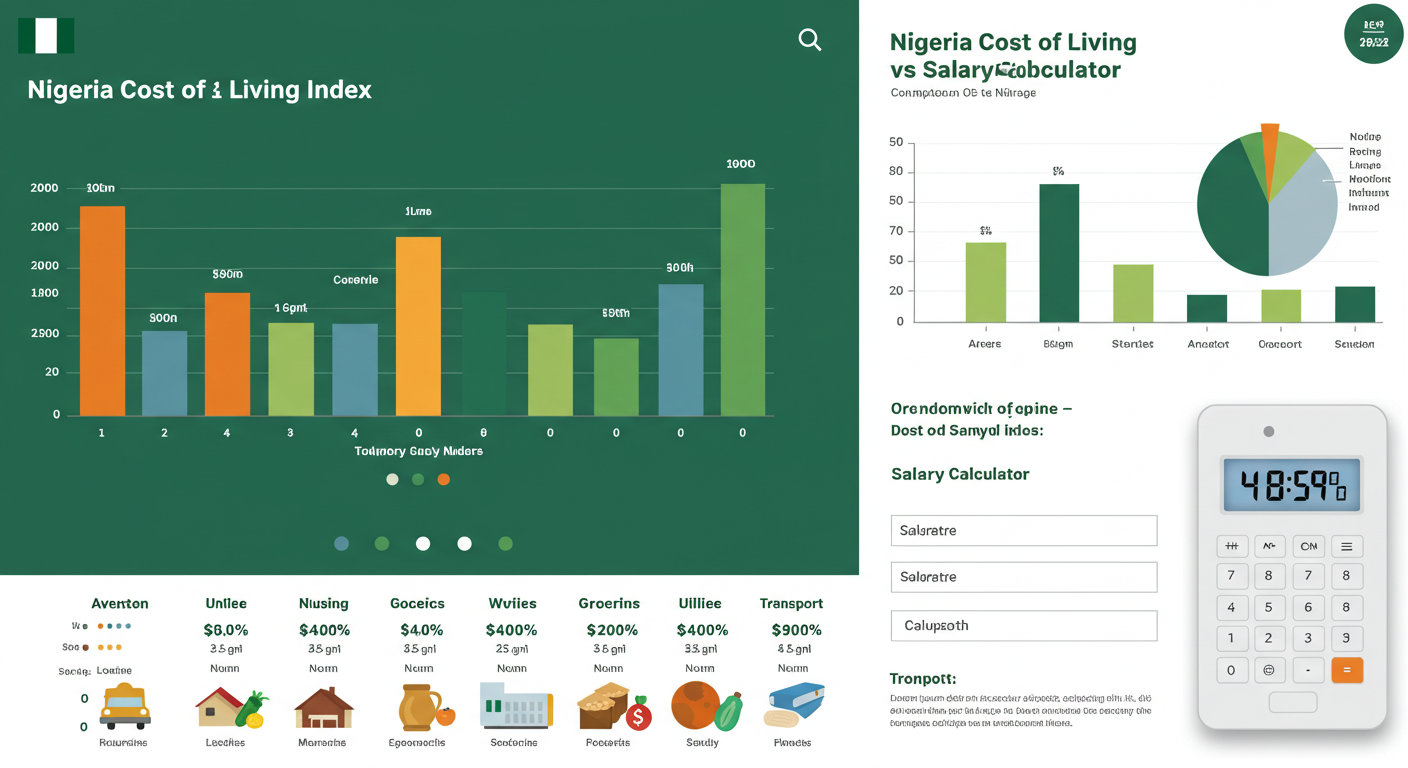Click the calculator 6 key
The height and width of the screenshot is (768, 1408).
1307,607
